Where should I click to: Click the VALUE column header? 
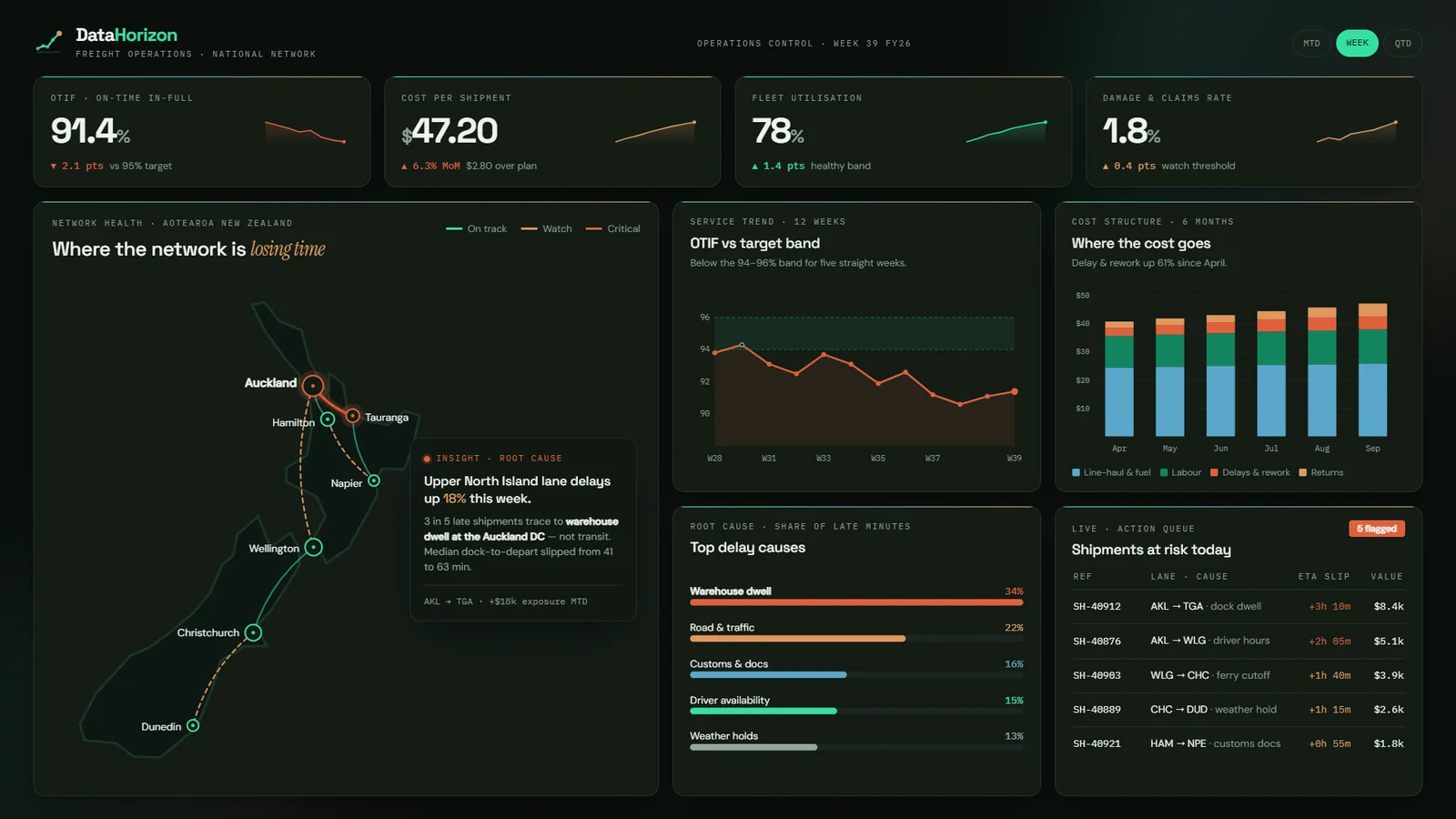tap(1387, 576)
